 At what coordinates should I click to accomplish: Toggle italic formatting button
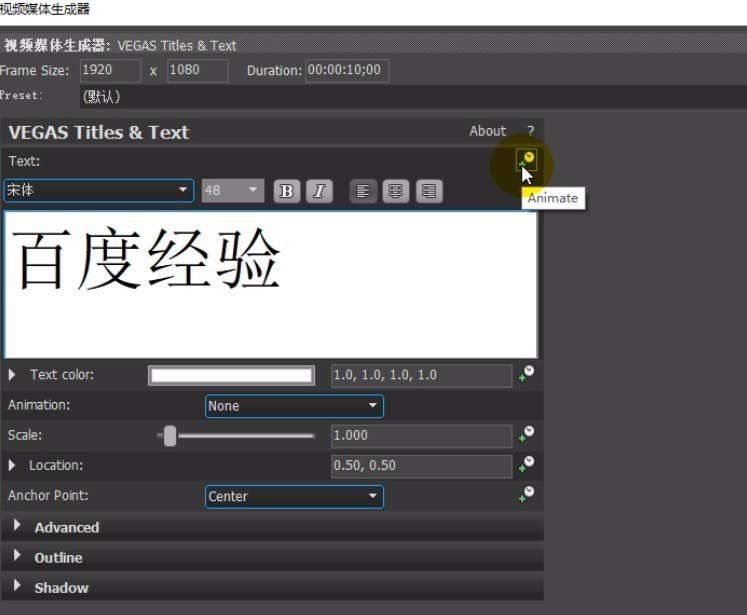coord(319,191)
